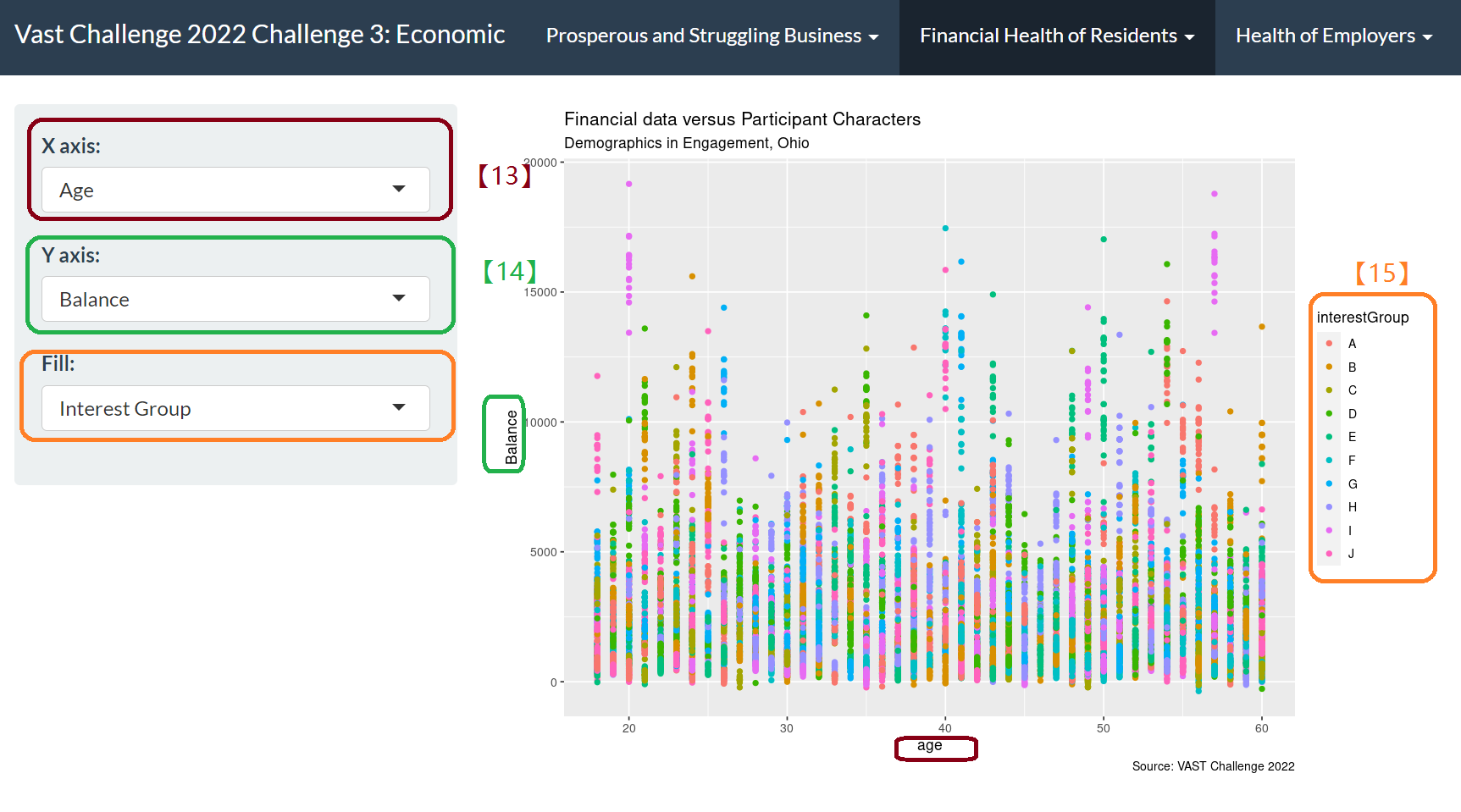
Task: Open the X axis Age dropdown
Action: click(235, 190)
